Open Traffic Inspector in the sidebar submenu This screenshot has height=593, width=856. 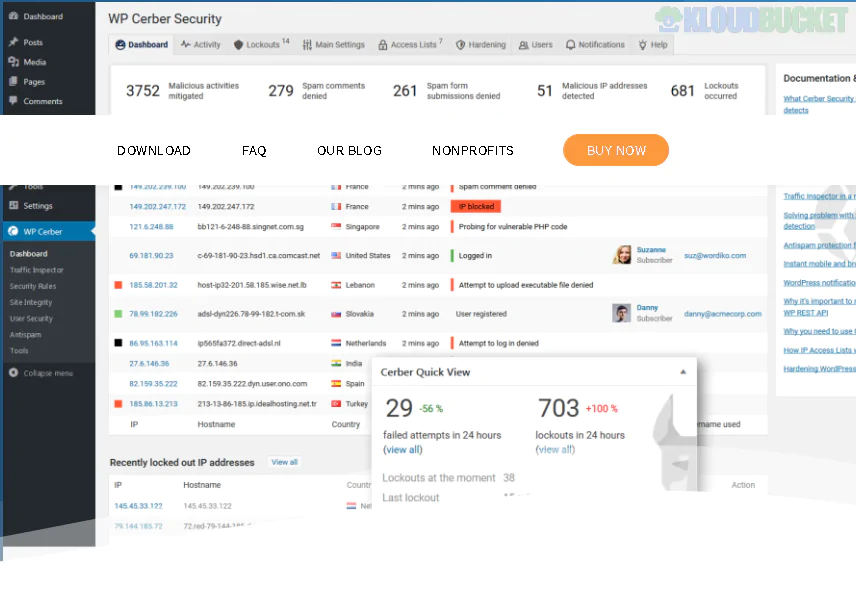click(x=37, y=270)
